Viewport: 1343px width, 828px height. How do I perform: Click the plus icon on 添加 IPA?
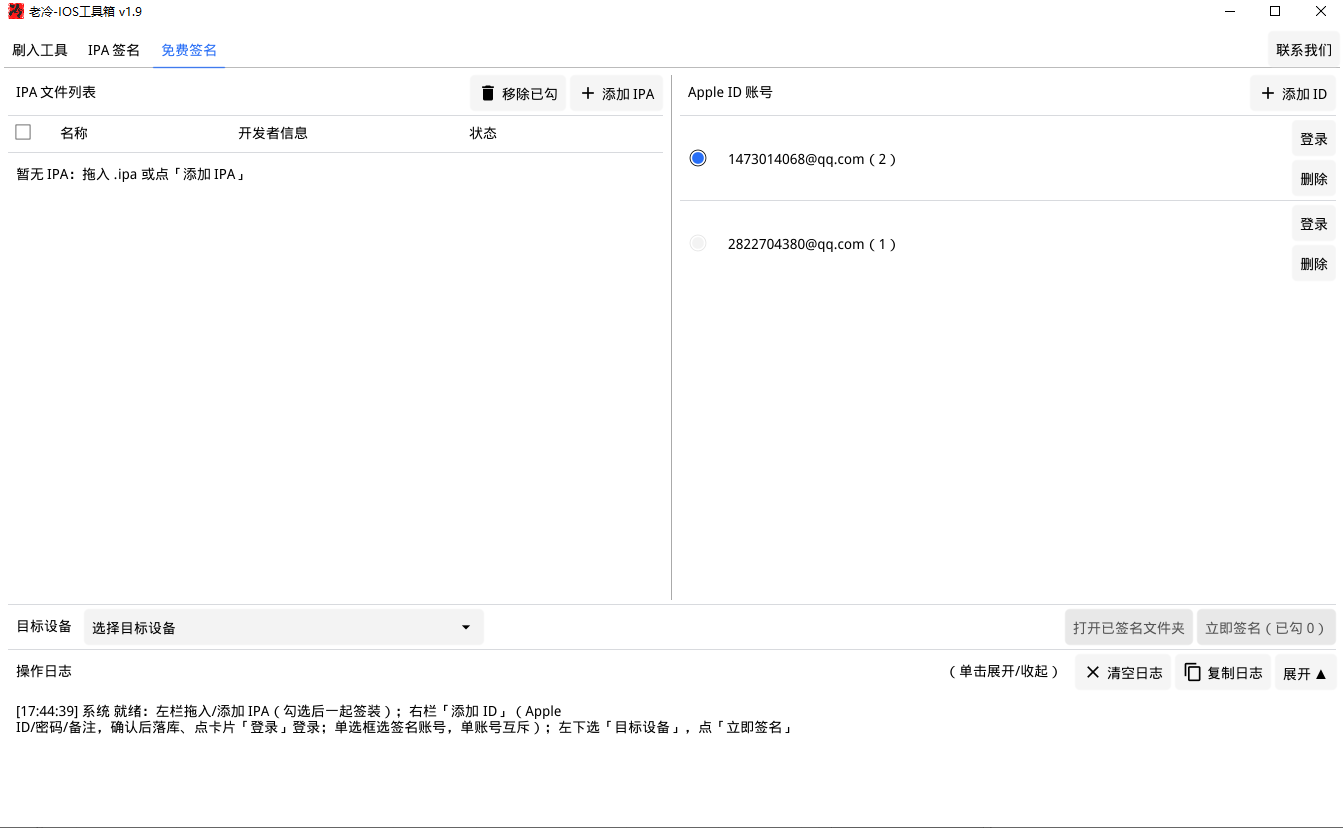point(588,93)
